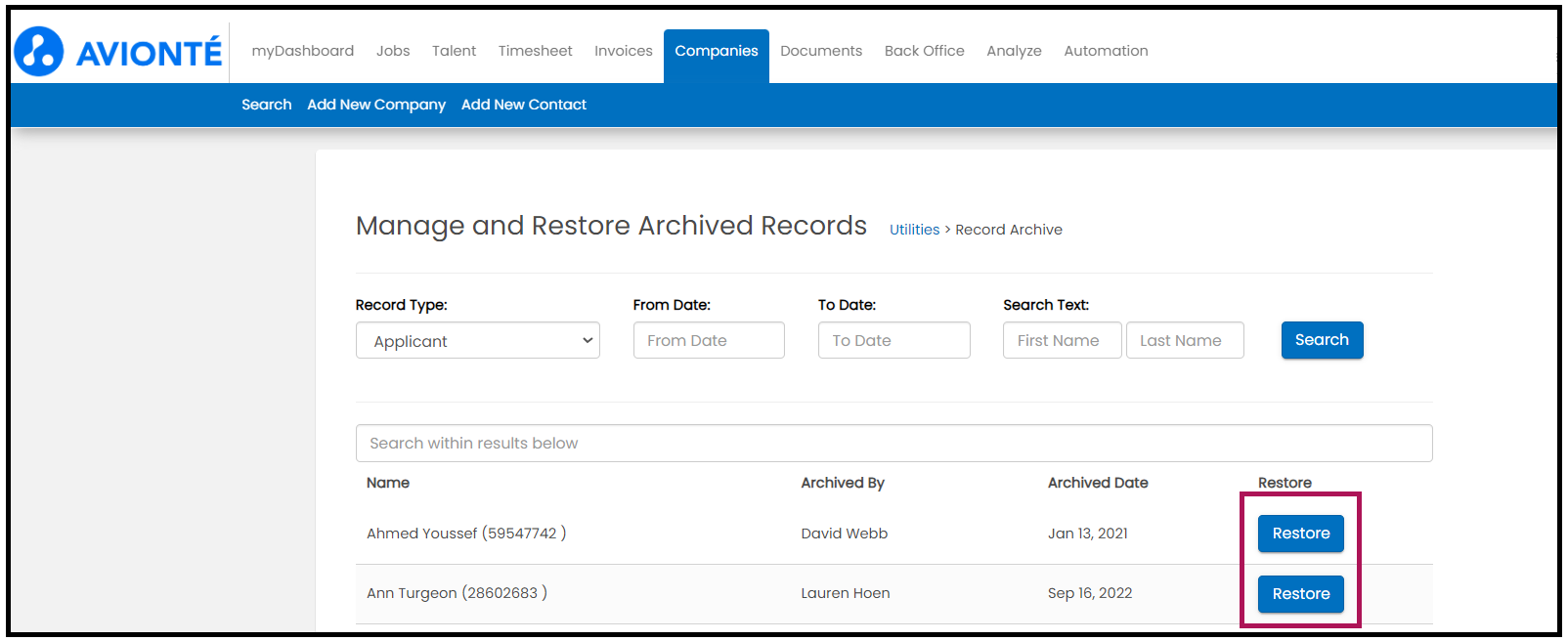Open the Analyze tab
Screen dimensions: 1568x641
pos(1014,51)
